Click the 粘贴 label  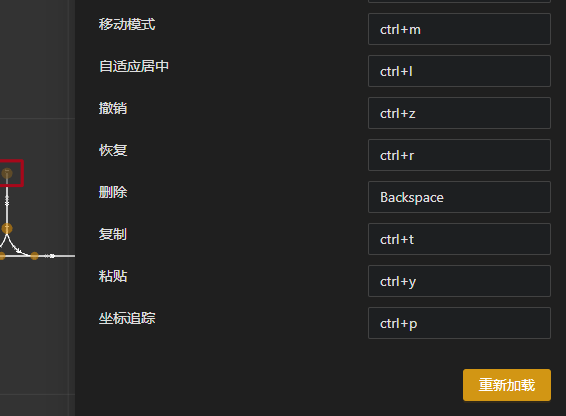113,276
